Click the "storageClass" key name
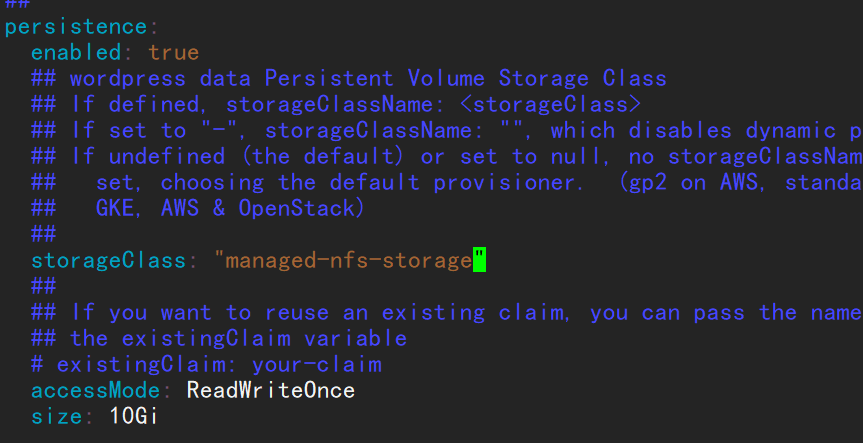Image resolution: width=863 pixels, height=443 pixels. coord(109,261)
